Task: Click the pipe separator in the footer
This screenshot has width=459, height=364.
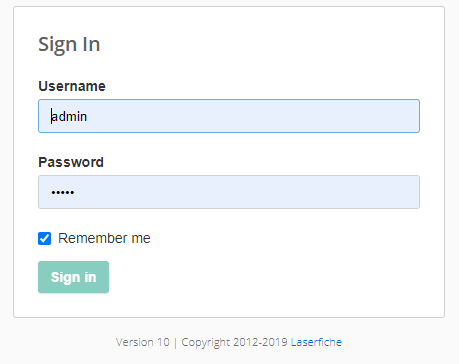Action: pyautogui.click(x=175, y=343)
